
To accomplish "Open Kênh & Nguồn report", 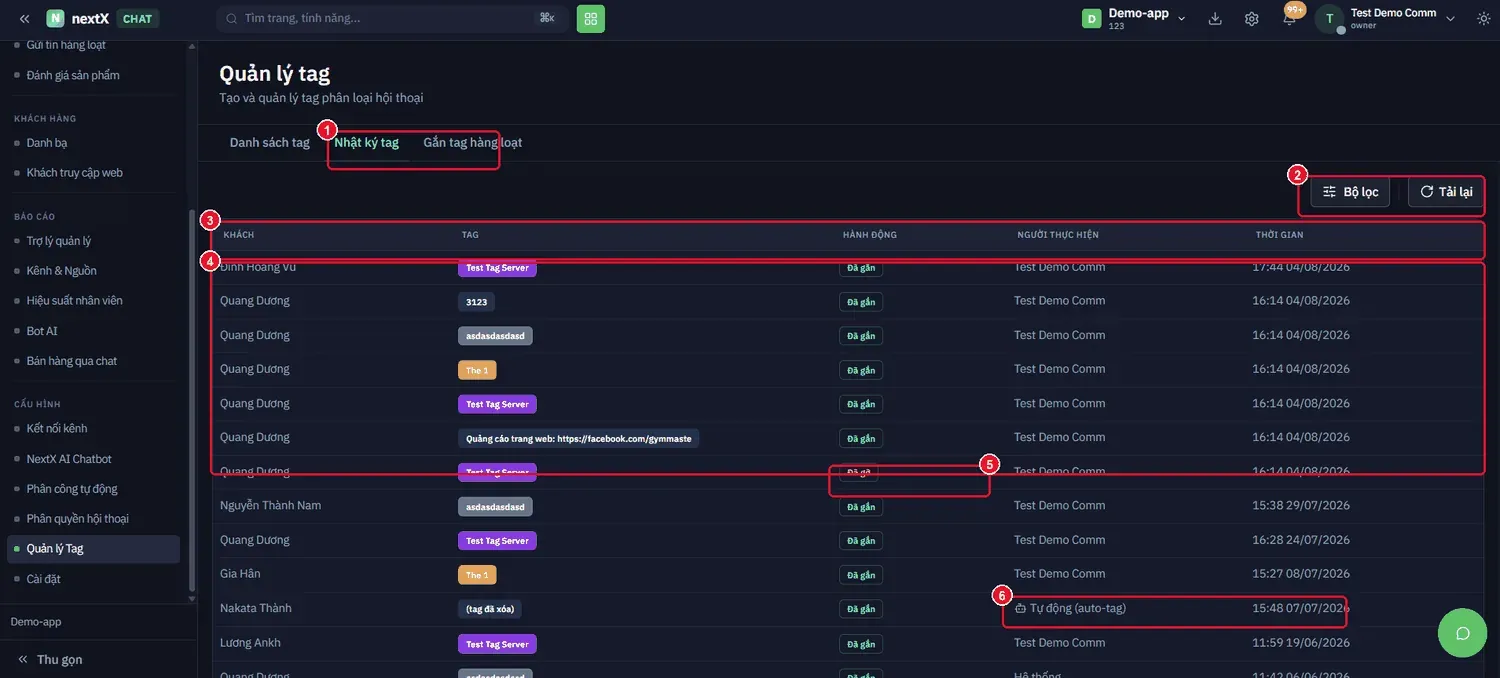I will click(x=62, y=271).
